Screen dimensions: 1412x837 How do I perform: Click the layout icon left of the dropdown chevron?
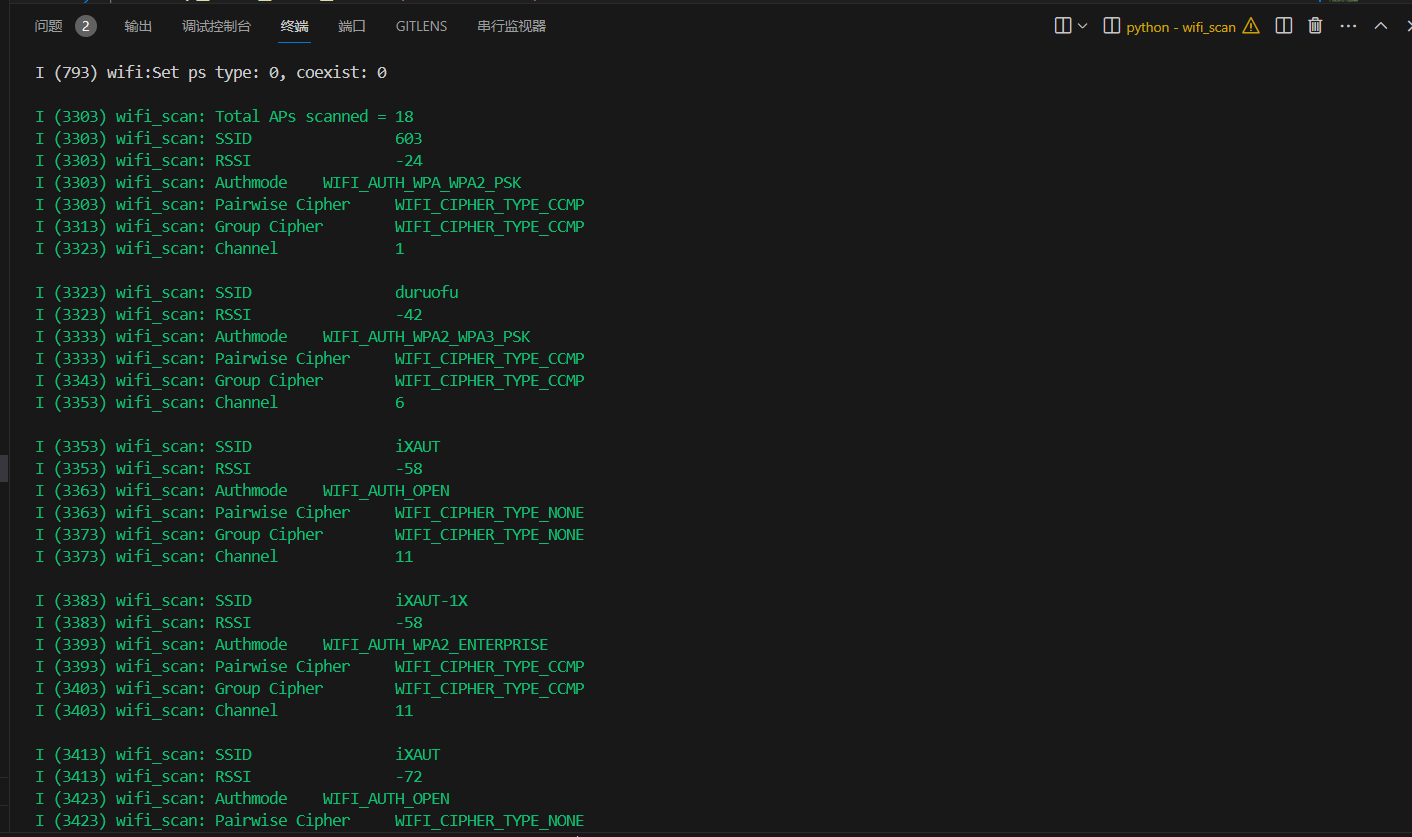pos(1063,26)
